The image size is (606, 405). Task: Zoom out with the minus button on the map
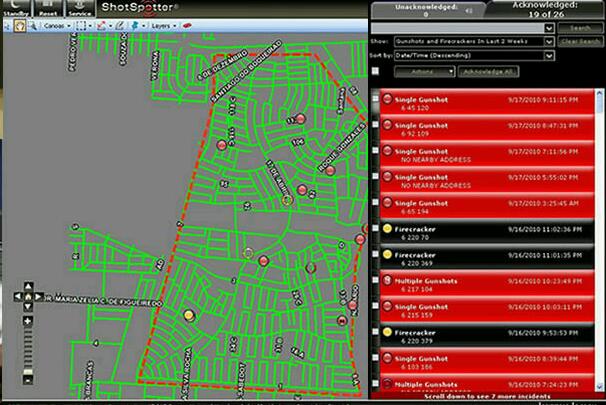(x=28, y=380)
